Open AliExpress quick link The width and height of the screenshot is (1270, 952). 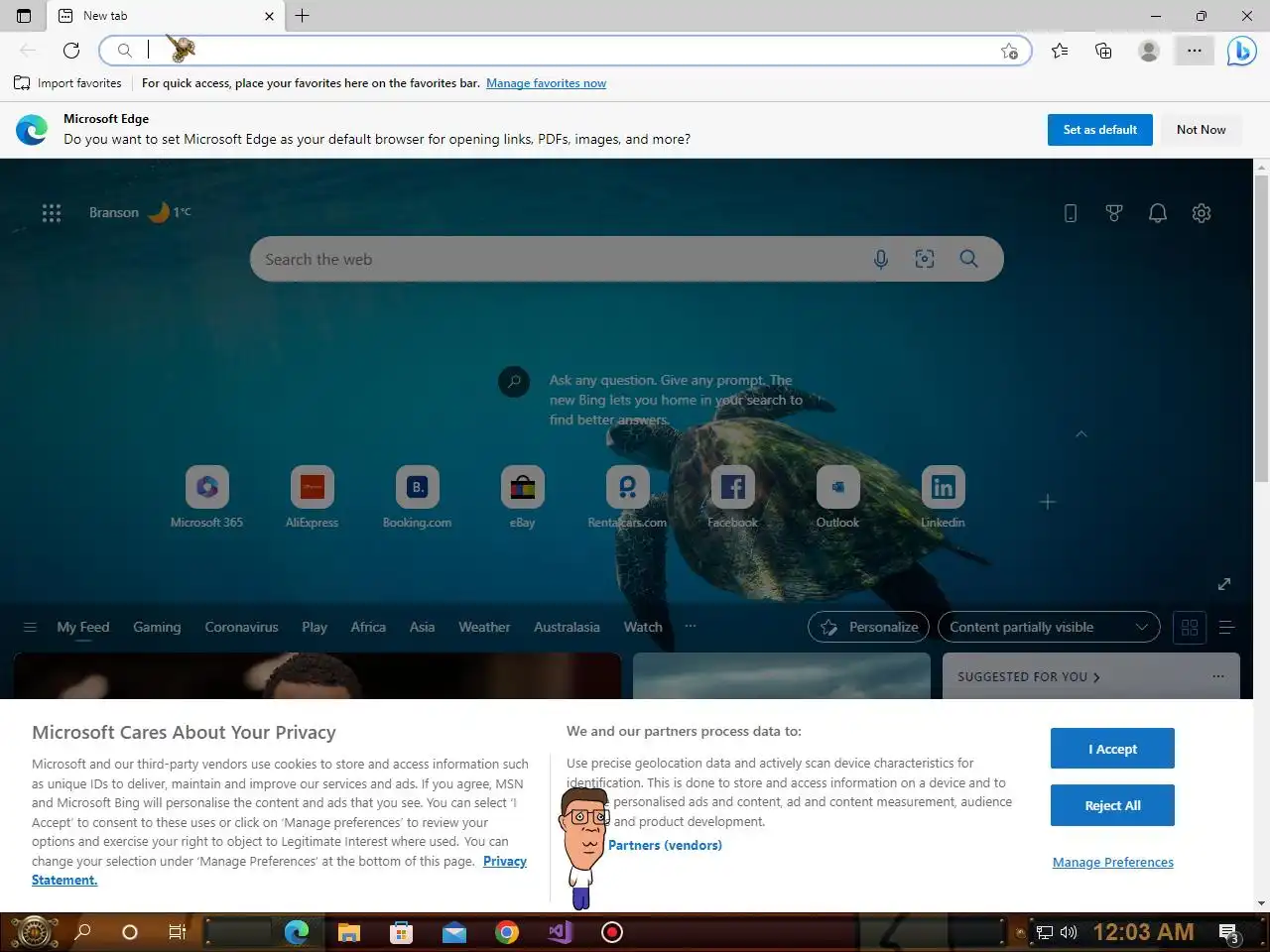coord(313,497)
